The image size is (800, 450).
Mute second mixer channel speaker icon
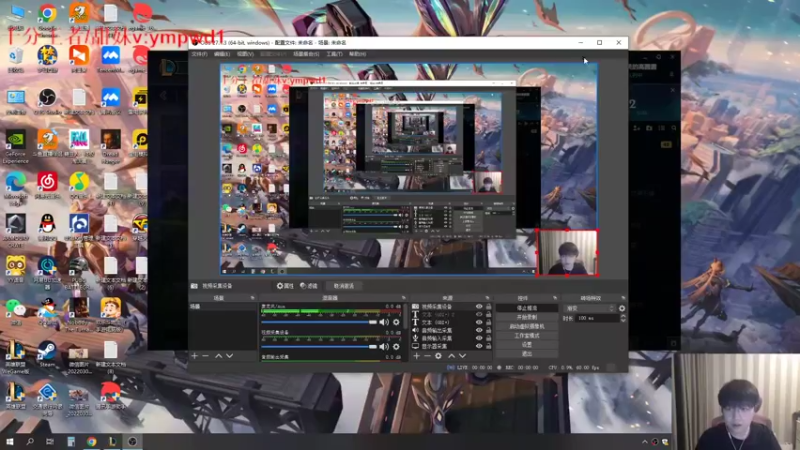click(384, 347)
